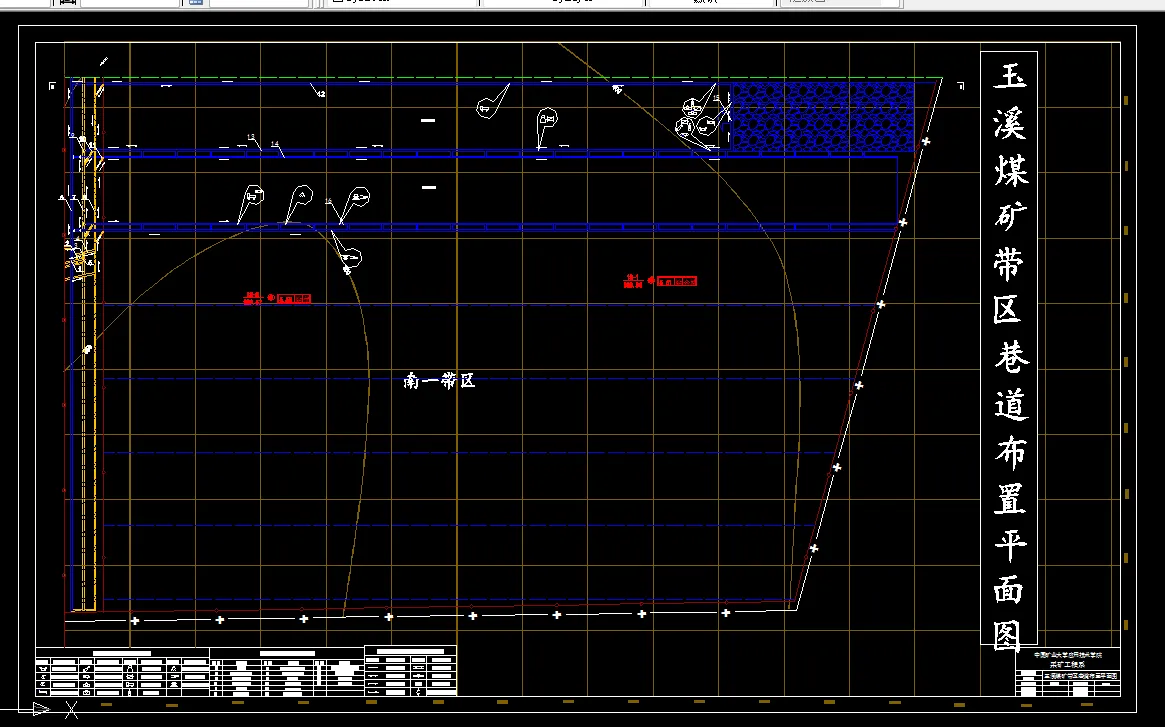Screen dimensions: 1165x727
Task: Select the blue hatched goaf area
Action: (x=822, y=117)
